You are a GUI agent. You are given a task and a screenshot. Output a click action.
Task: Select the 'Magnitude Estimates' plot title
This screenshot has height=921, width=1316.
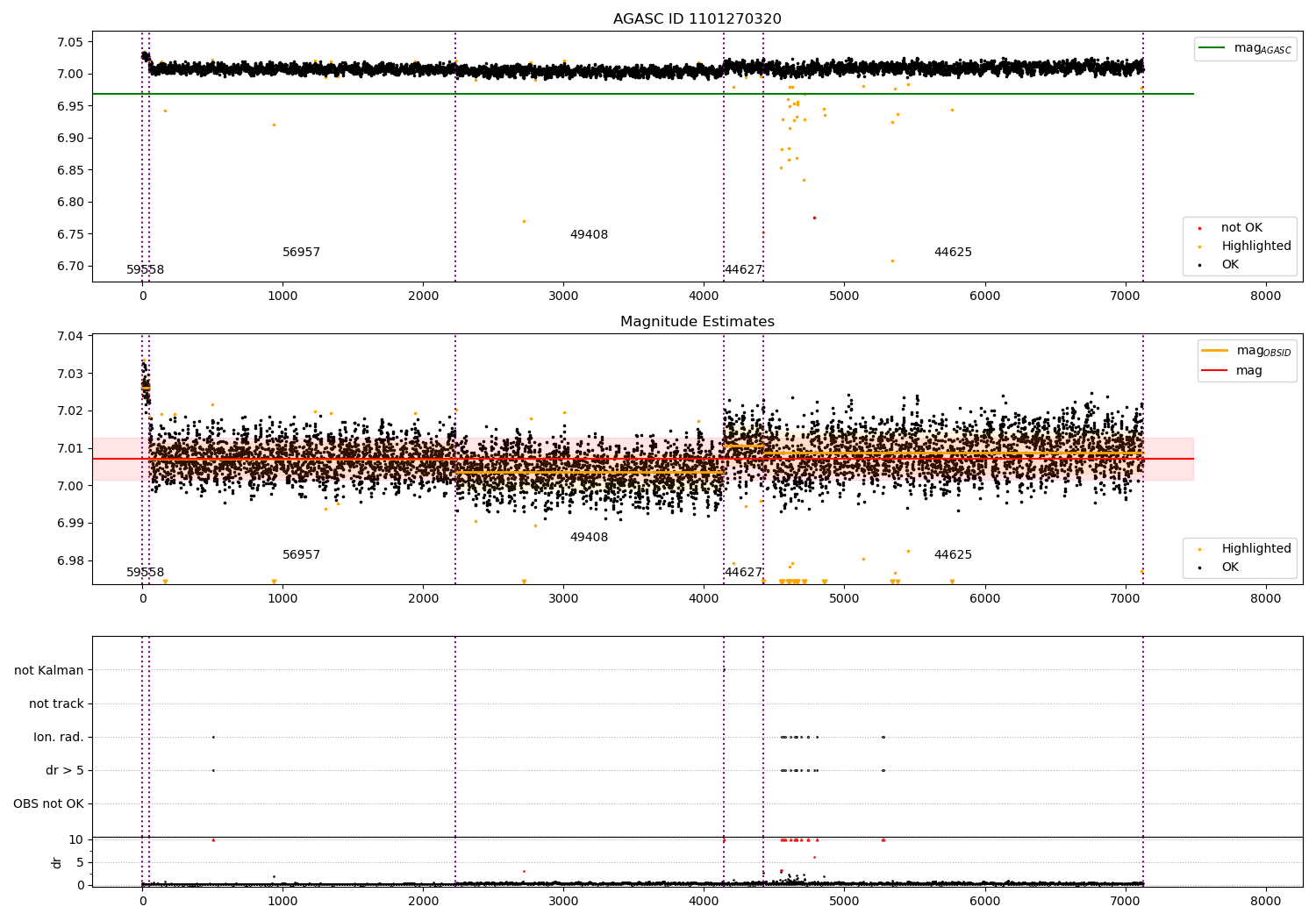coord(697,322)
